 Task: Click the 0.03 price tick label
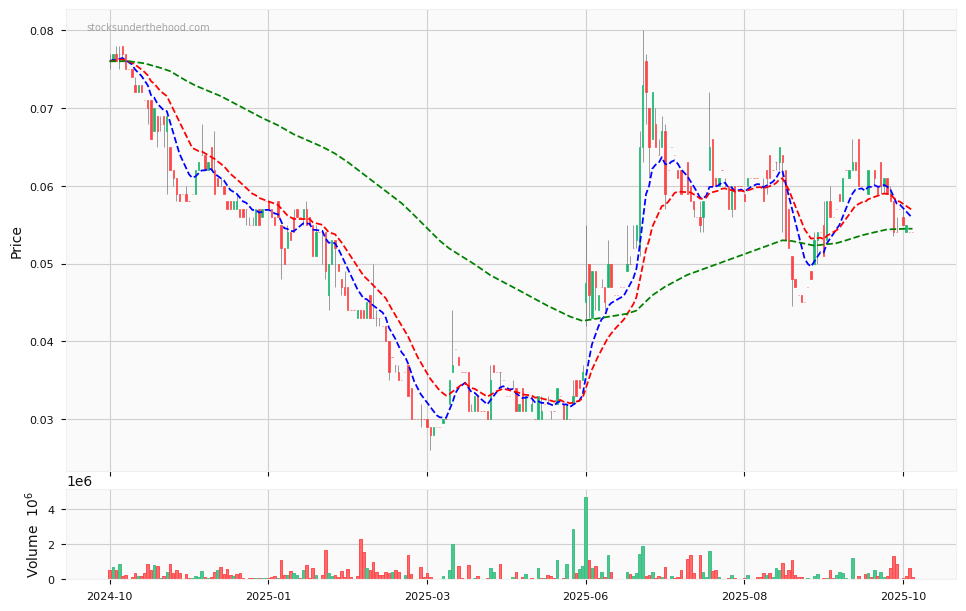coord(41,420)
